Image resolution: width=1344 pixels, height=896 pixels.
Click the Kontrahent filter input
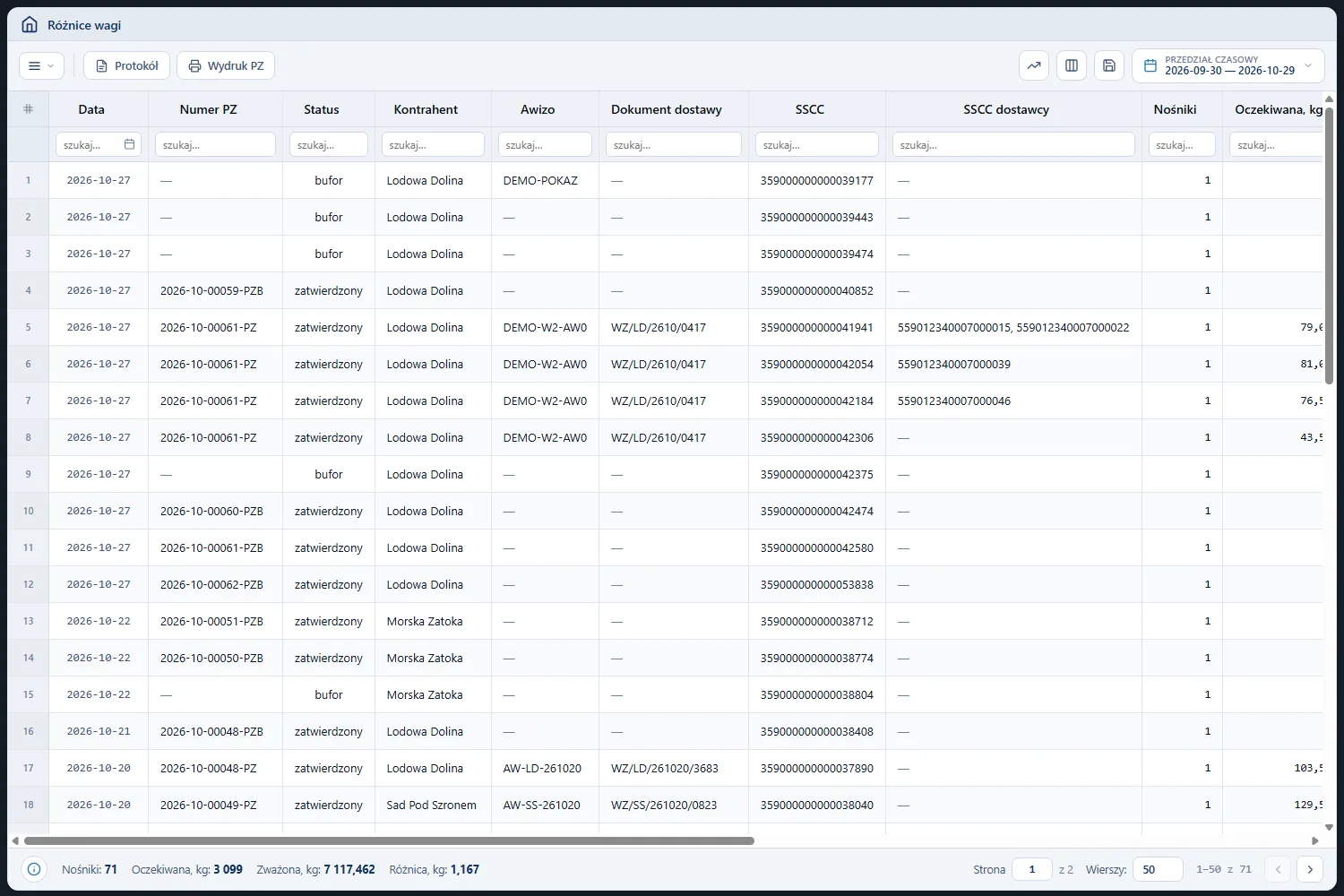433,144
